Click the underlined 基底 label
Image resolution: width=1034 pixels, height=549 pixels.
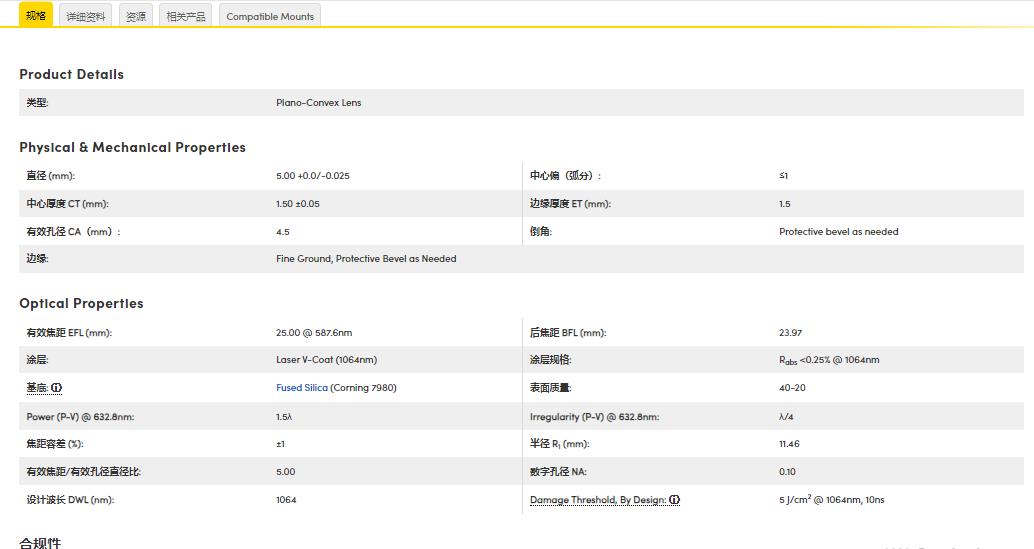click(37, 388)
